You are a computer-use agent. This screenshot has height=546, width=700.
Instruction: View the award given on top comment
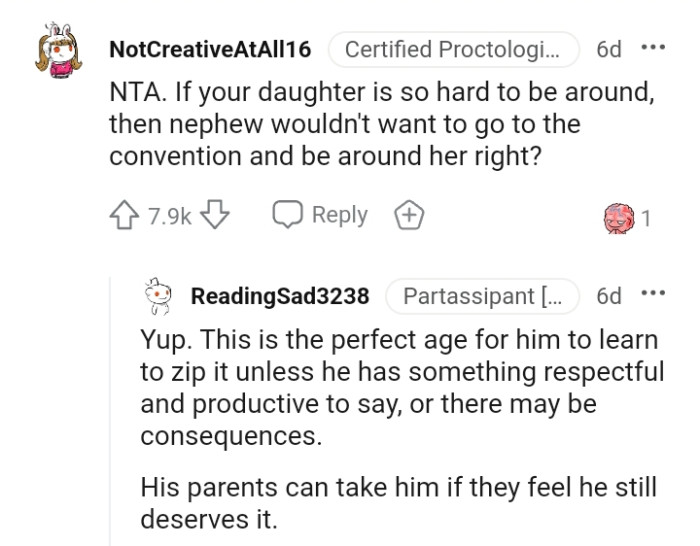[x=621, y=217]
